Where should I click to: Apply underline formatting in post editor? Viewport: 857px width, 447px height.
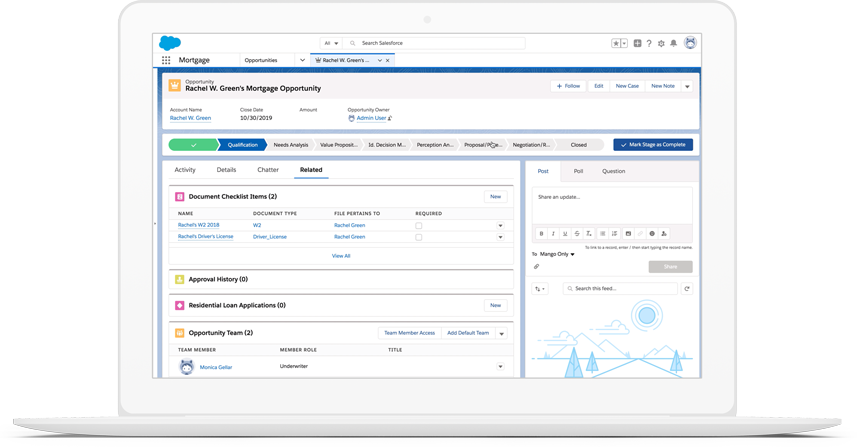(x=565, y=234)
